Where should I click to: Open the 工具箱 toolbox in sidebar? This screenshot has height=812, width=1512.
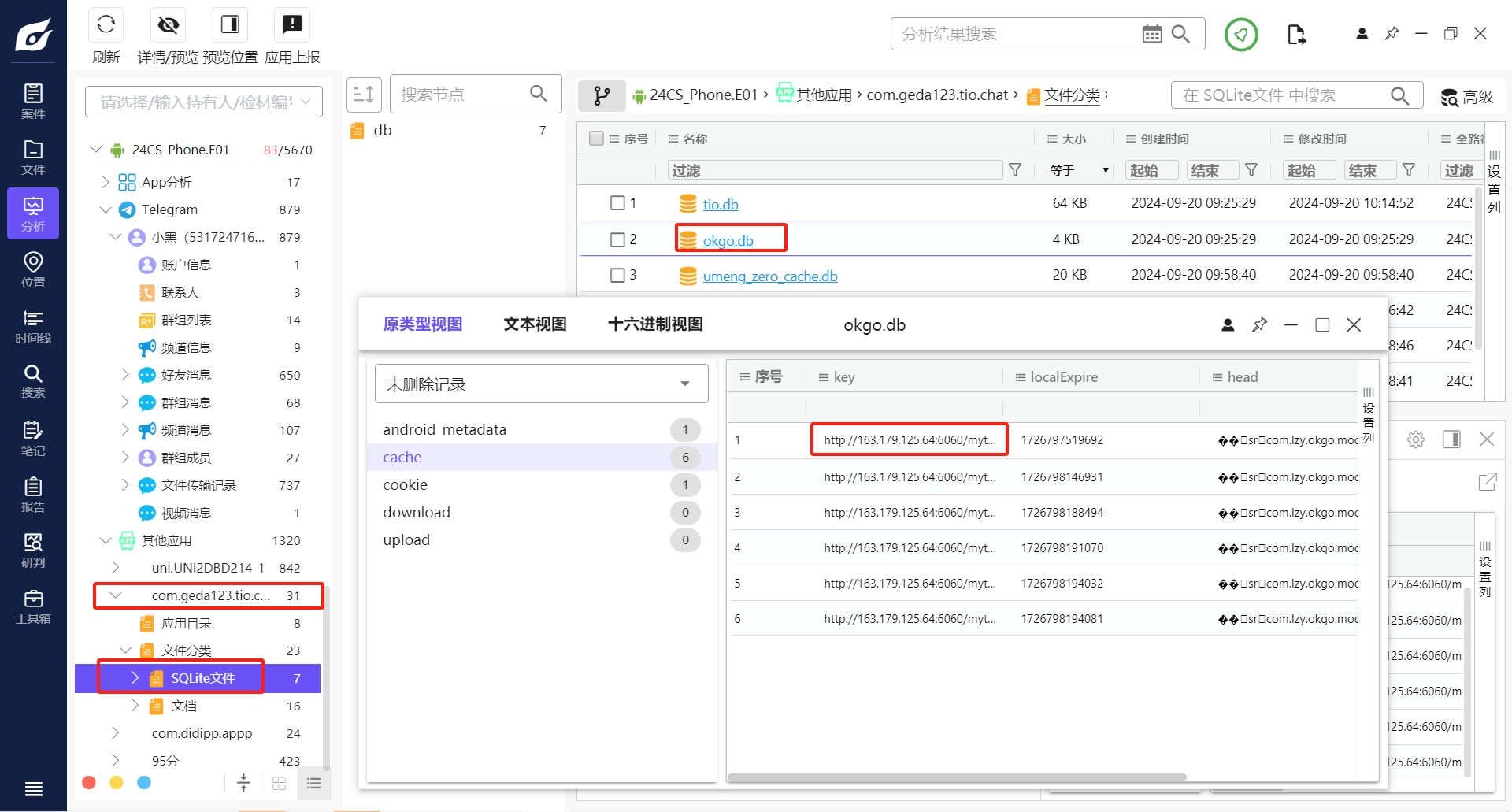click(x=33, y=606)
